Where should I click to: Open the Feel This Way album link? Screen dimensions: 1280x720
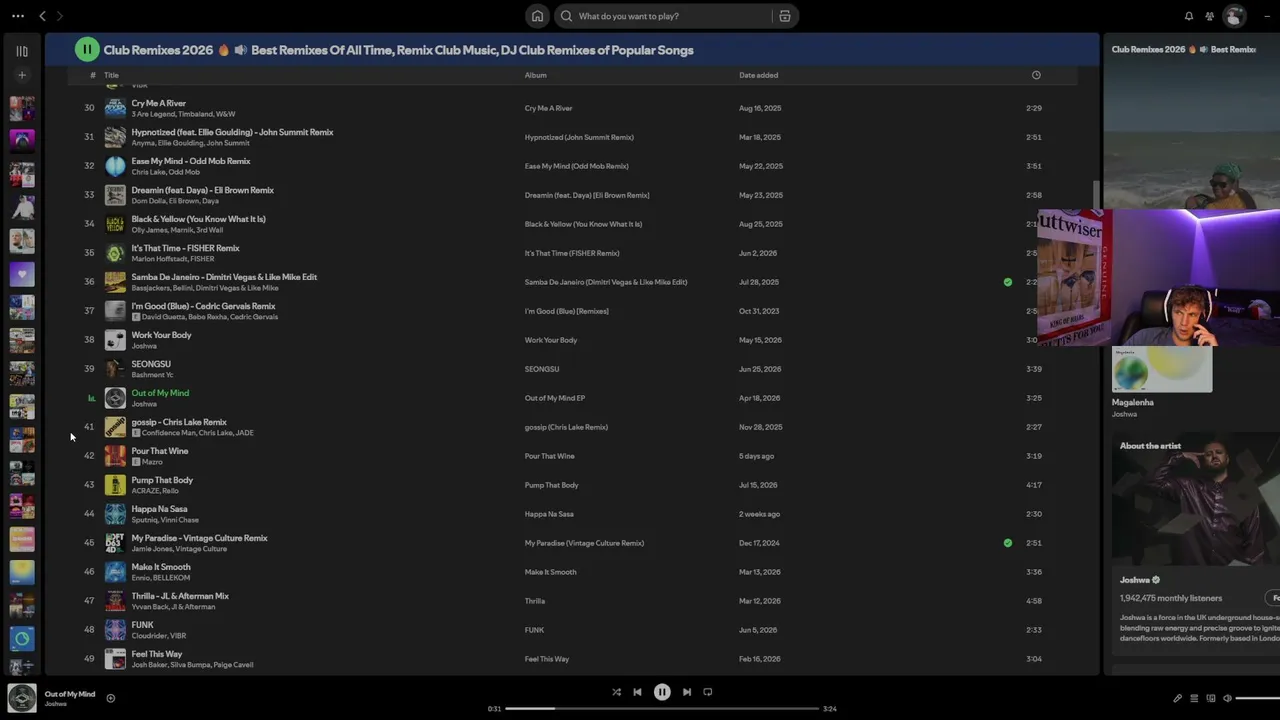[547, 659]
